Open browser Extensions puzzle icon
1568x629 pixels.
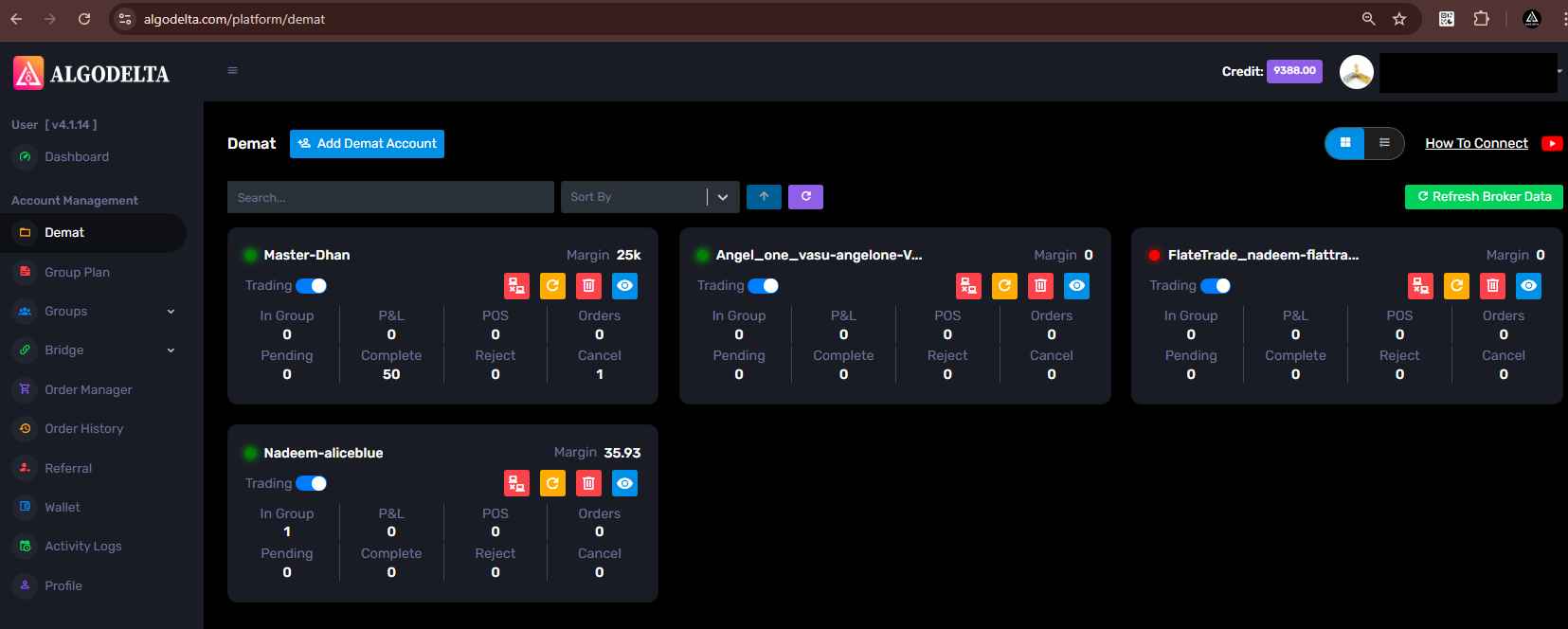coord(1482,19)
